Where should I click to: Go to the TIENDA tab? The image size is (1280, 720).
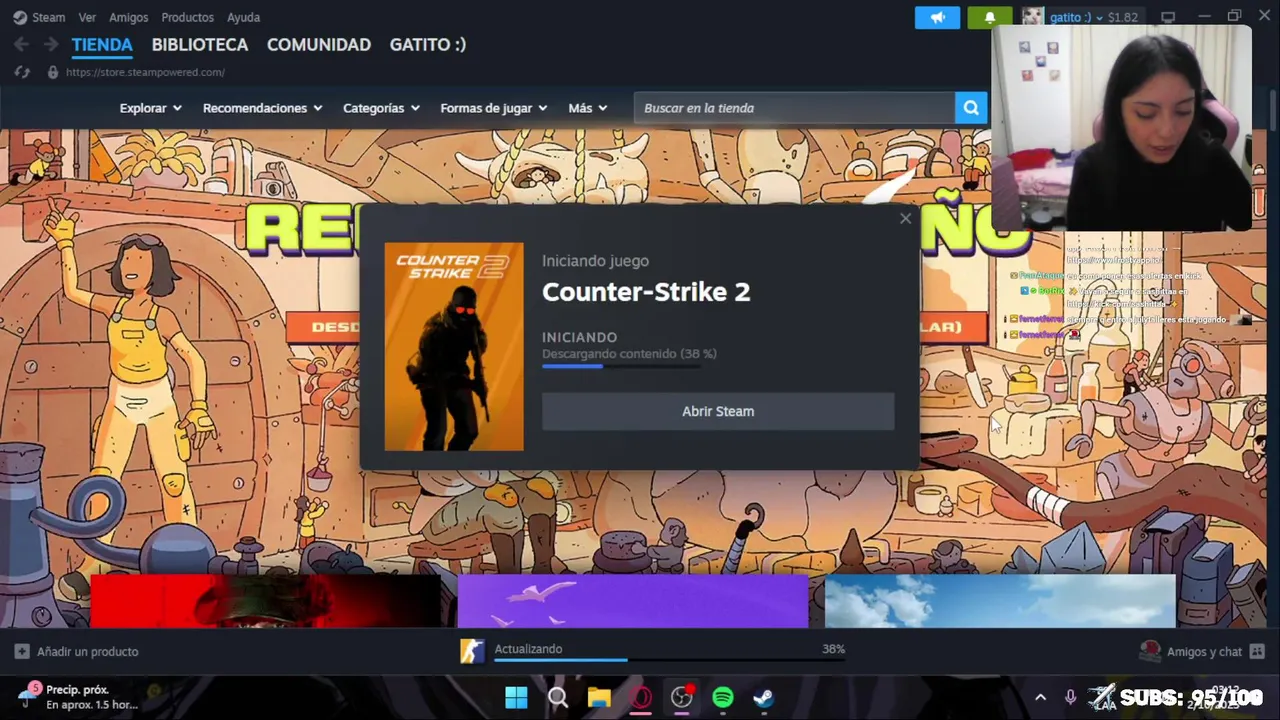102,45
